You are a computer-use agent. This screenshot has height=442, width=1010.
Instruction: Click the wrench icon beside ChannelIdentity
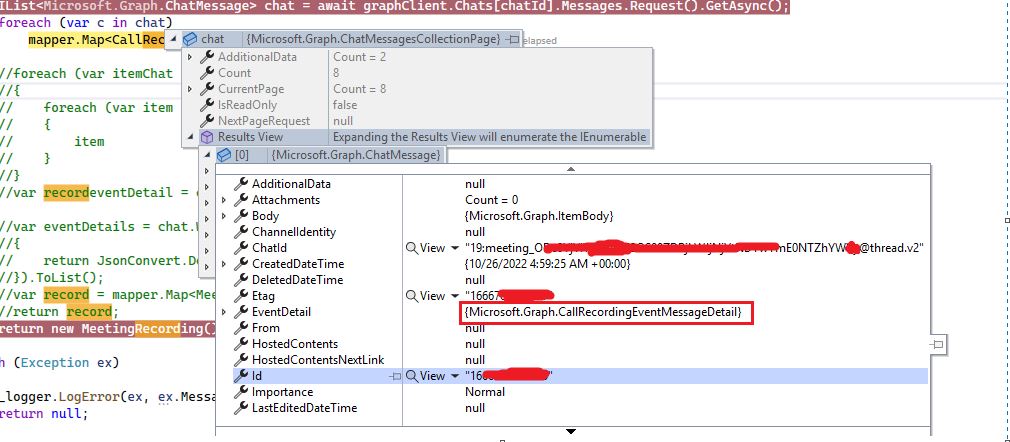(241, 232)
